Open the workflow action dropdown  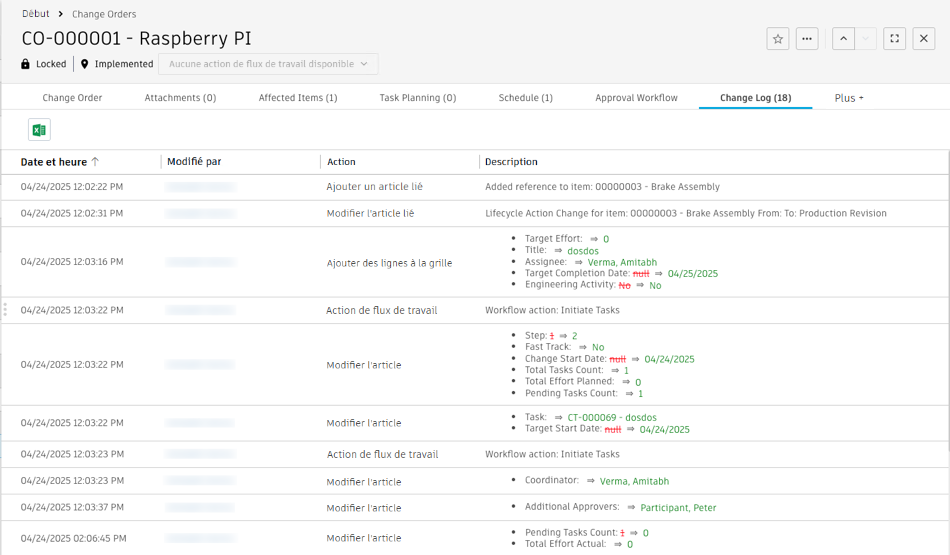click(x=268, y=64)
